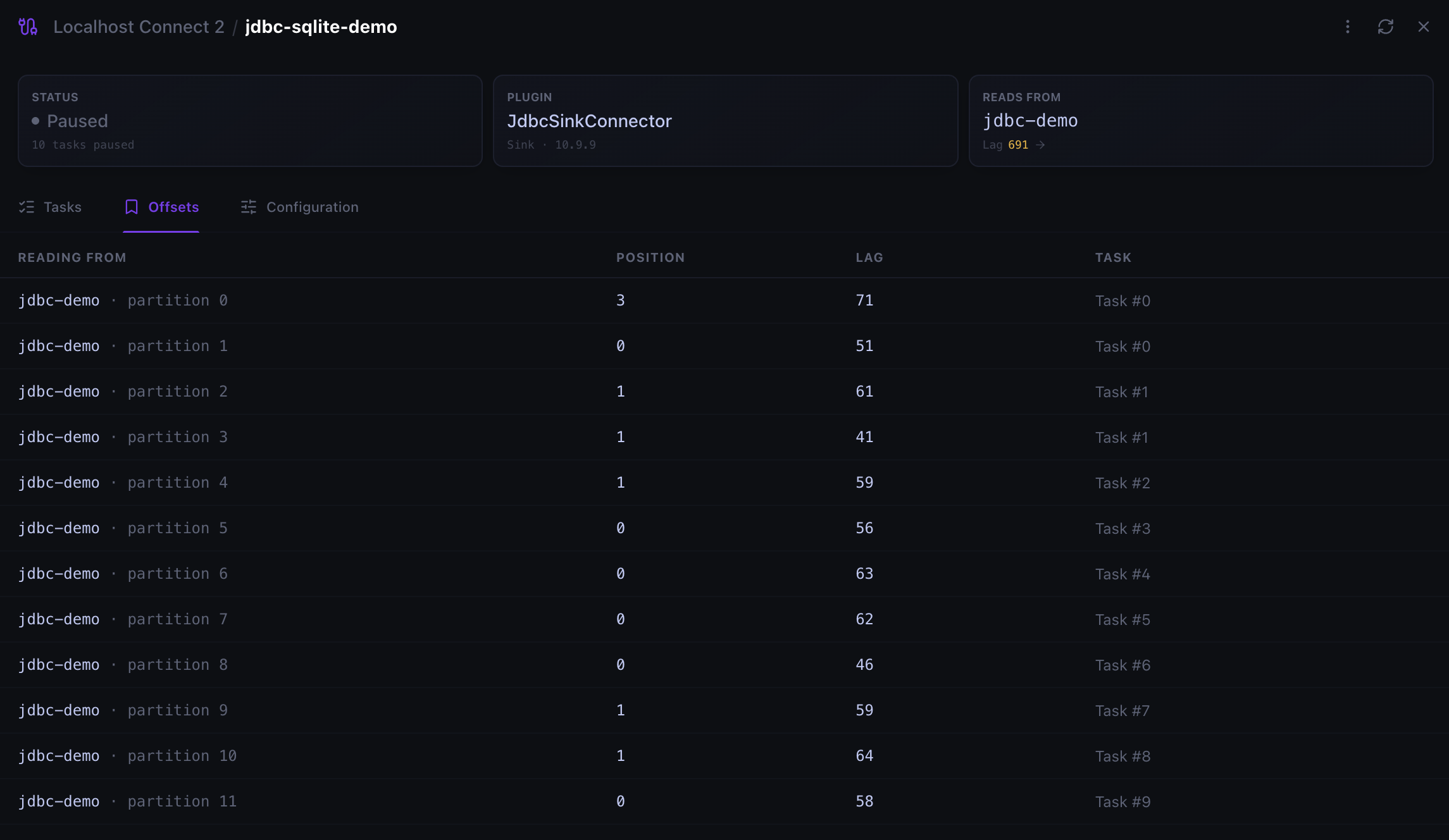Select the jdbc-demo partition 0 row
Viewport: 1449px width, 840px height.
pos(724,300)
